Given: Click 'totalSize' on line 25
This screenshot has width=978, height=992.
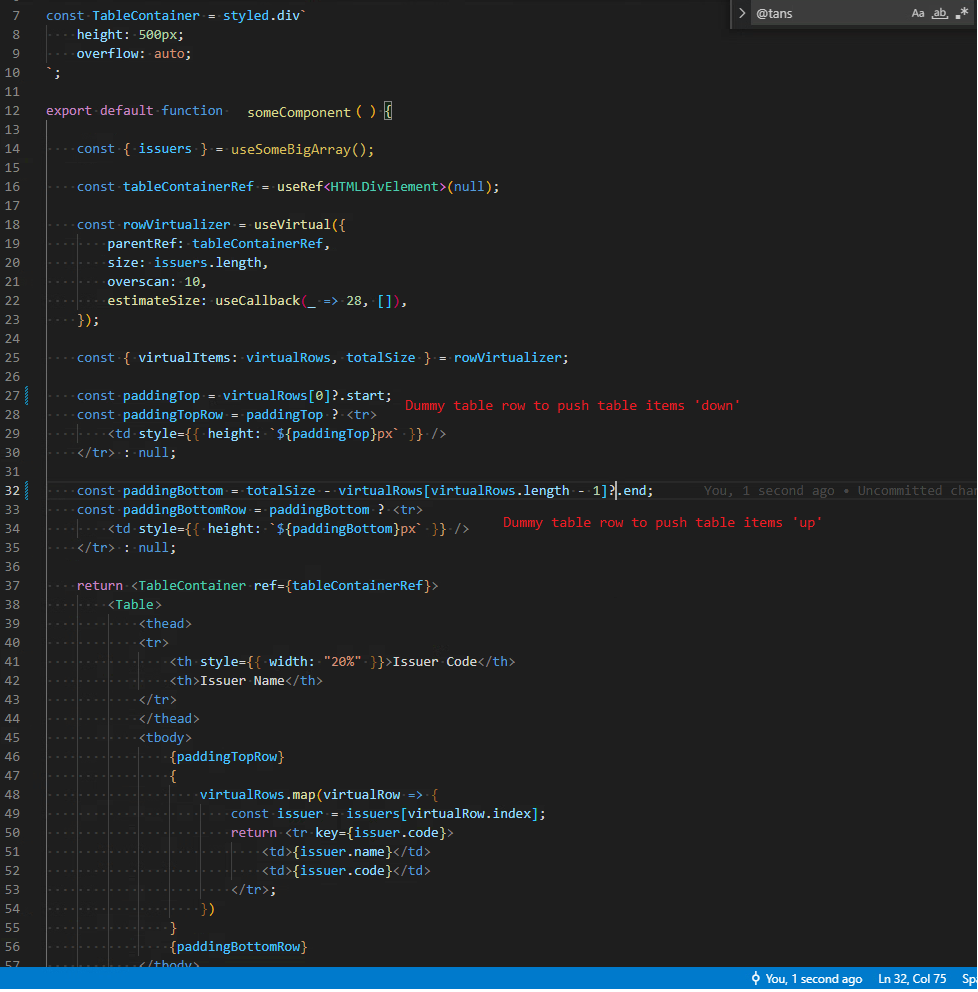Looking at the screenshot, I should (x=381, y=357).
